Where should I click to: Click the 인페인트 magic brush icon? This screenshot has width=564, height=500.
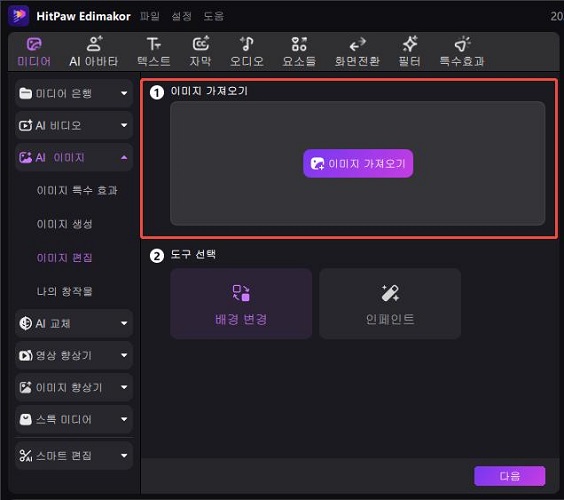pyautogui.click(x=390, y=293)
